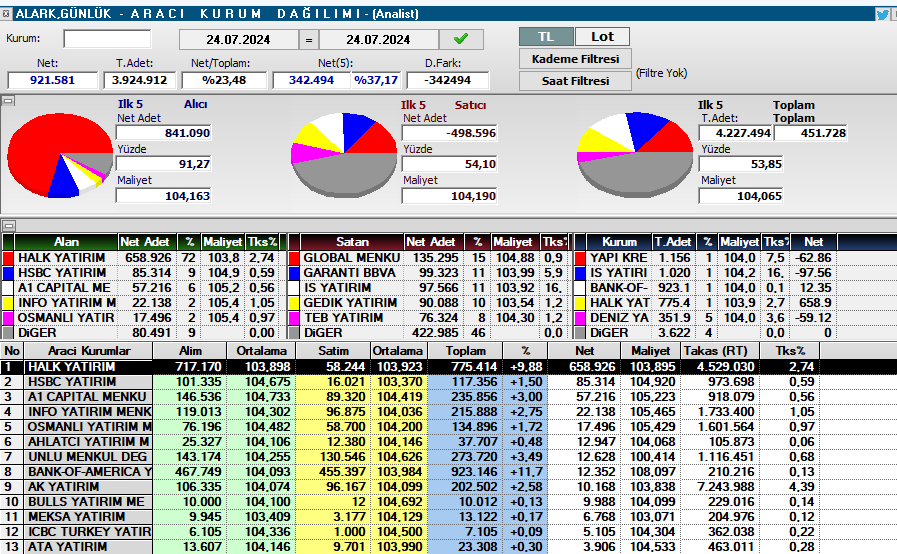Click blue swatch beside HSBC YATIRIM
Screen dimensions: 897x554
[x=7, y=273]
